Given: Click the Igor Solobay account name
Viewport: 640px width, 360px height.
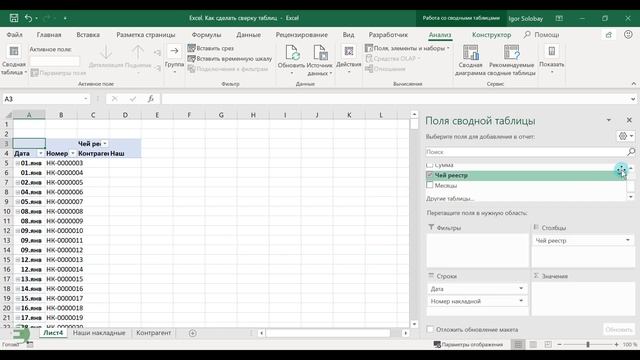Looking at the screenshot, I should coord(526,18).
